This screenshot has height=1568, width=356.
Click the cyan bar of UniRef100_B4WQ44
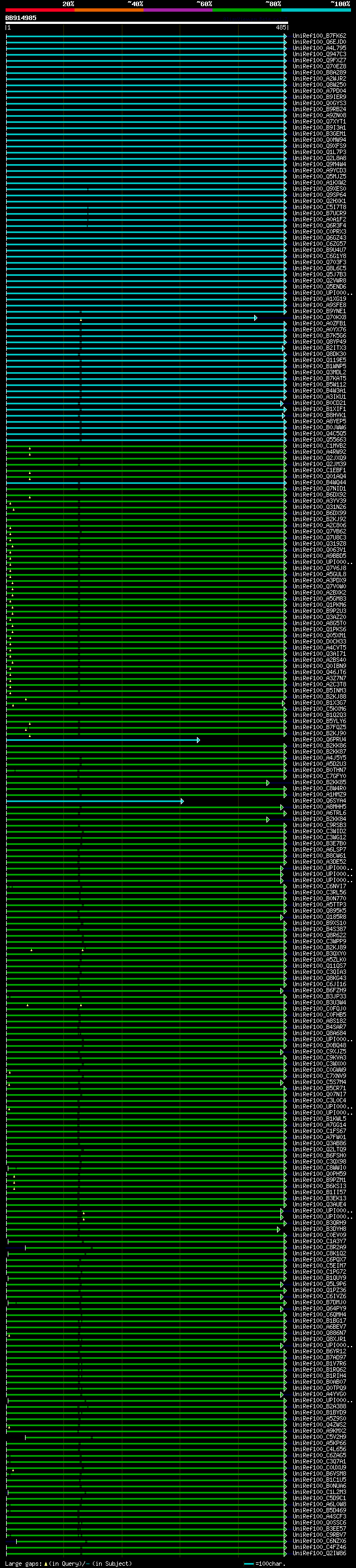[146, 483]
